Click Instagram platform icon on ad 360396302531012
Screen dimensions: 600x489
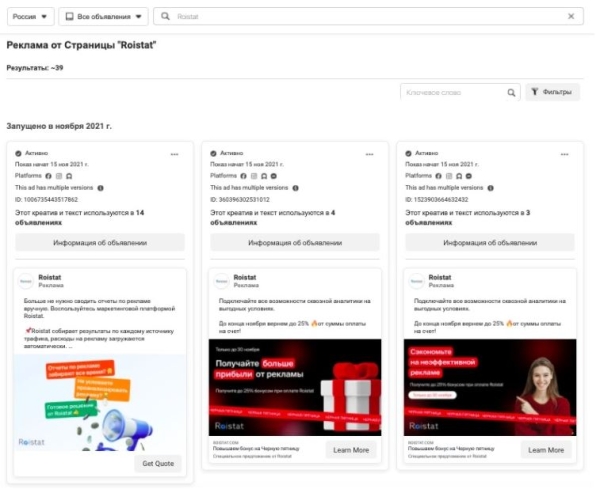254,176
